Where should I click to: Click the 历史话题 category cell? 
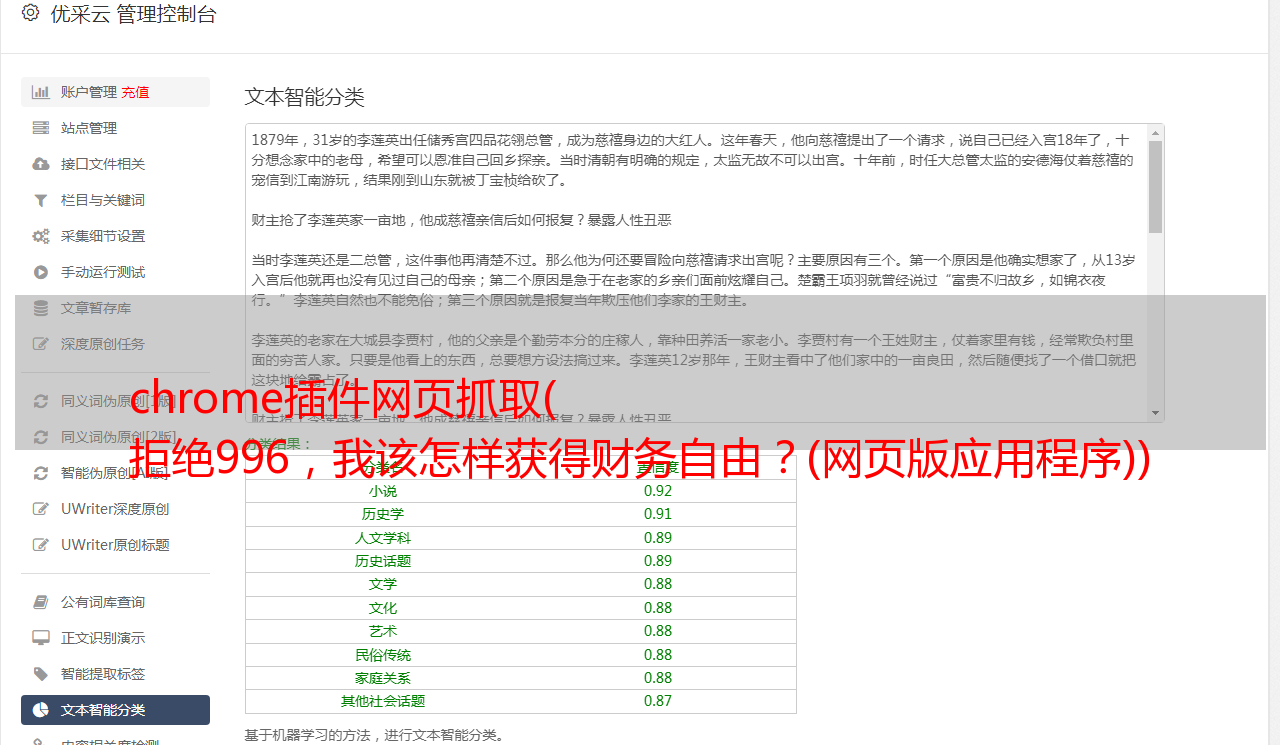382,561
